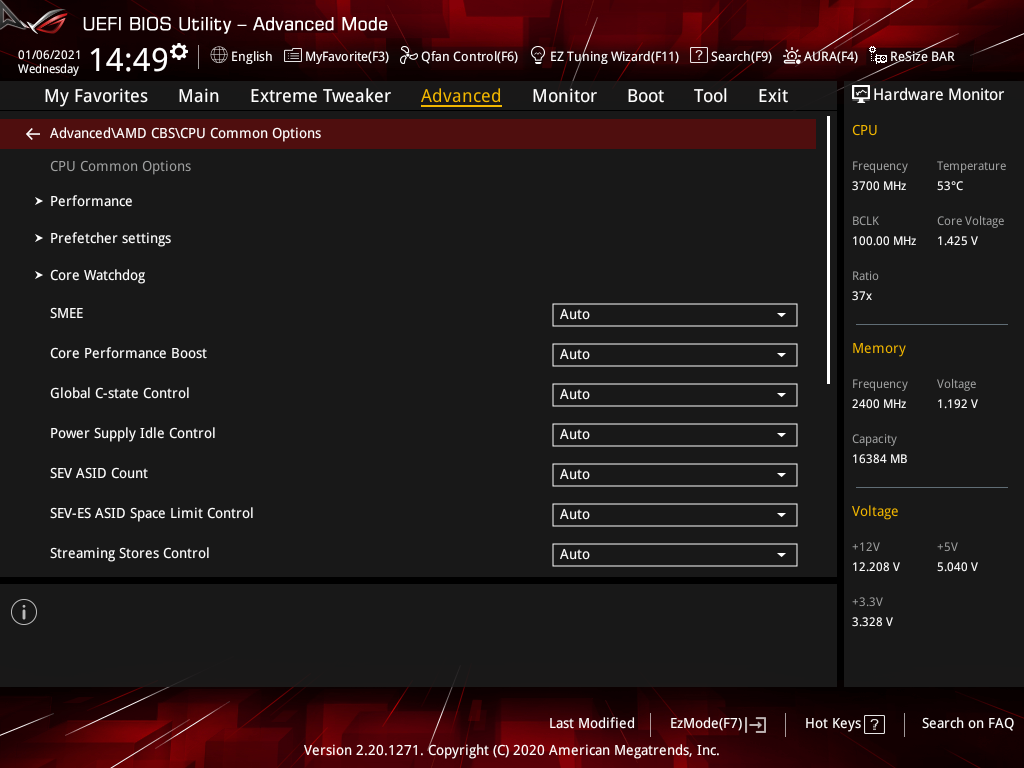Click the Hot Keys question mark box
Viewport: 1024px width, 768px height.
click(x=874, y=724)
